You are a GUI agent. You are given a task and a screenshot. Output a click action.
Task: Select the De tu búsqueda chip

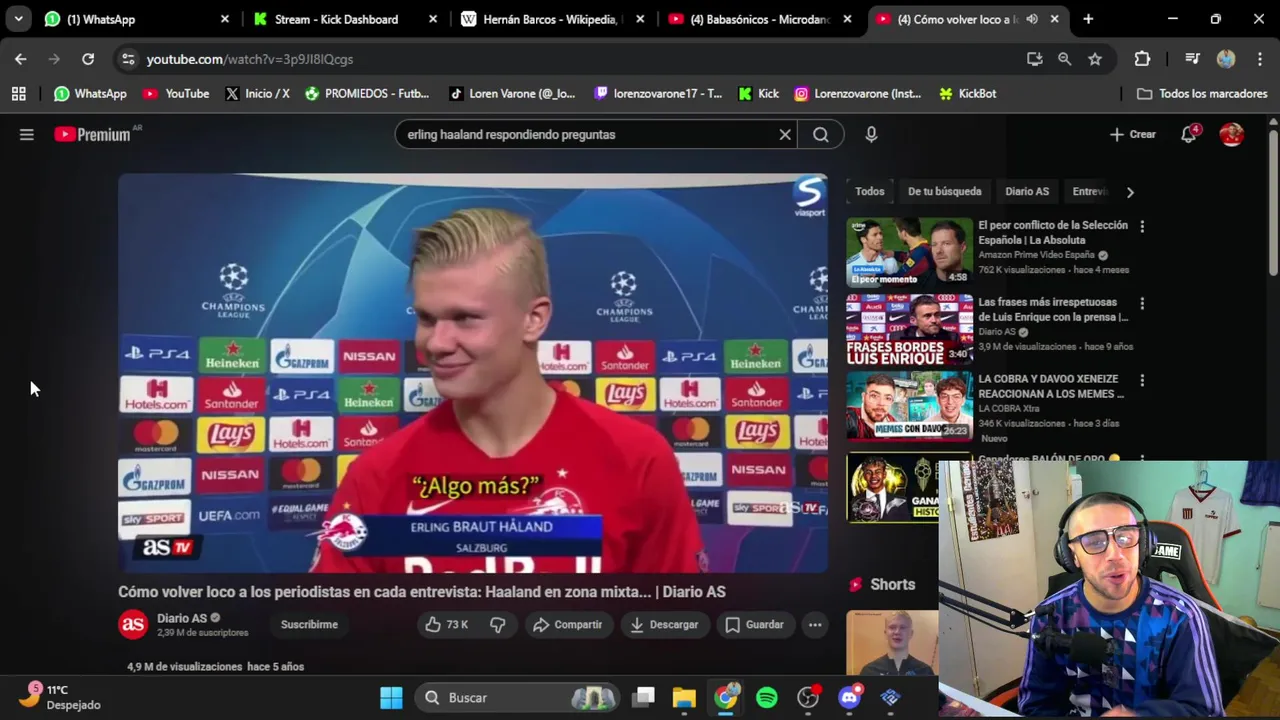coord(944,191)
